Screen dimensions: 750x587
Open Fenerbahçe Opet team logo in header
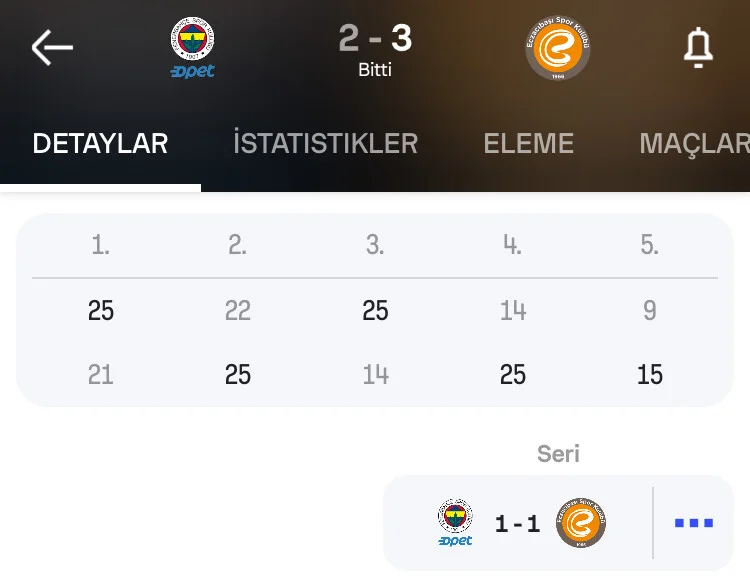193,47
